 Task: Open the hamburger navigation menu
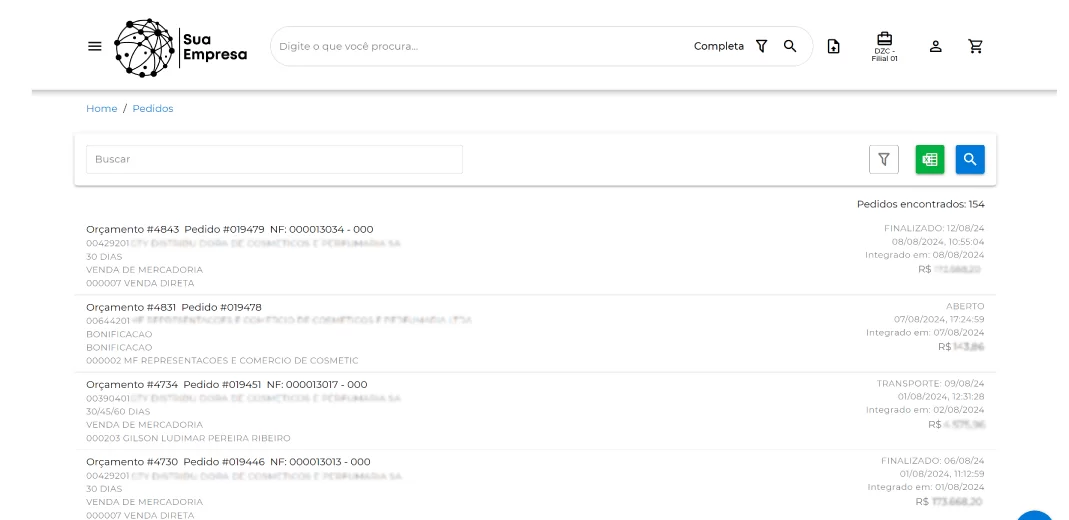point(95,46)
